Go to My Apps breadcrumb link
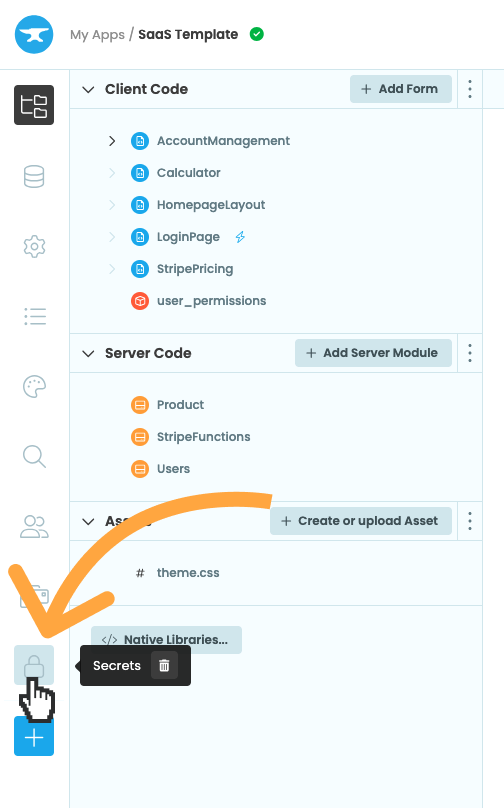 coord(97,35)
